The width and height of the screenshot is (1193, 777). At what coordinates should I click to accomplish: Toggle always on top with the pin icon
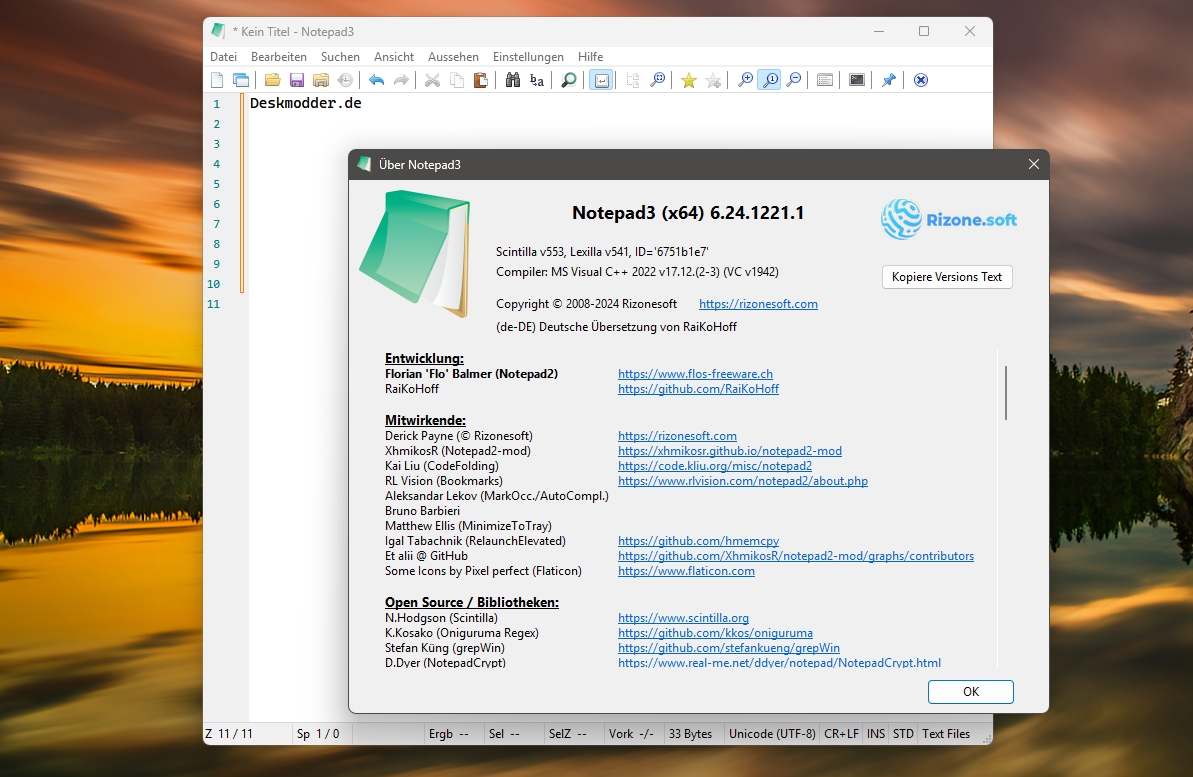pos(889,80)
